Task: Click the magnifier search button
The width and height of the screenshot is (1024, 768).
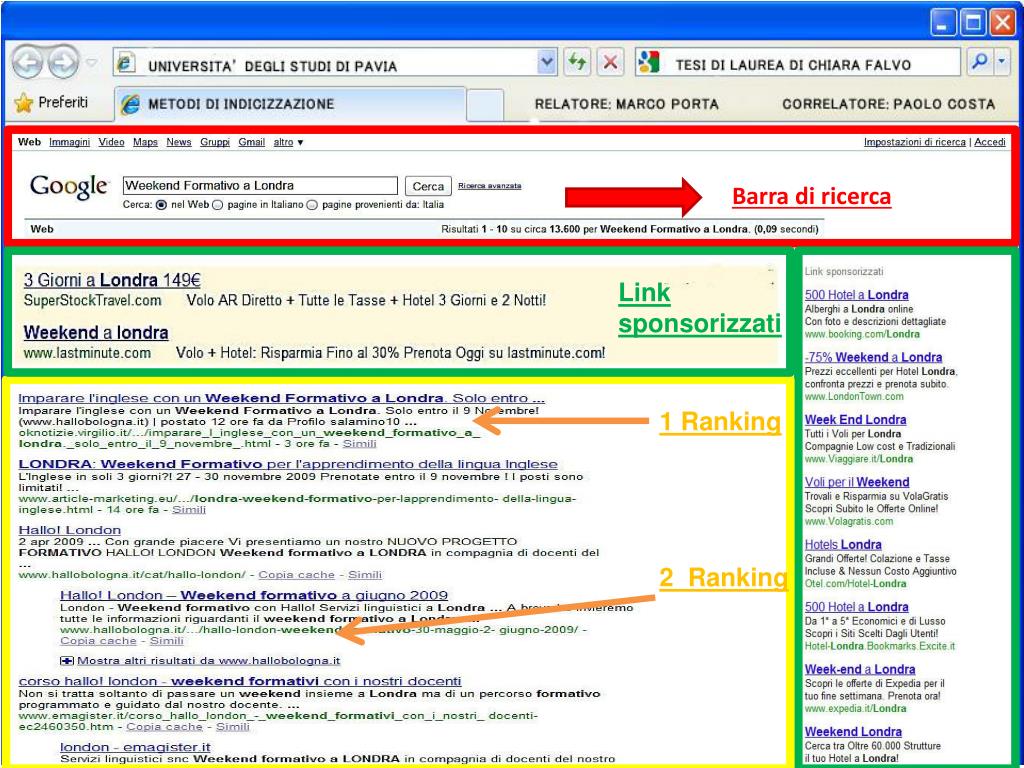Action: [x=980, y=62]
